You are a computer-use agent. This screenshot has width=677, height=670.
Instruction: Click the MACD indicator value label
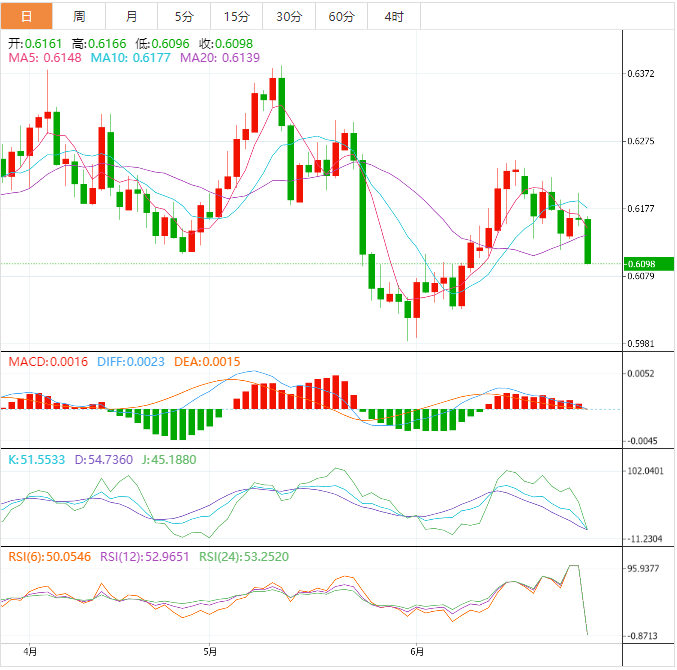coord(48,361)
